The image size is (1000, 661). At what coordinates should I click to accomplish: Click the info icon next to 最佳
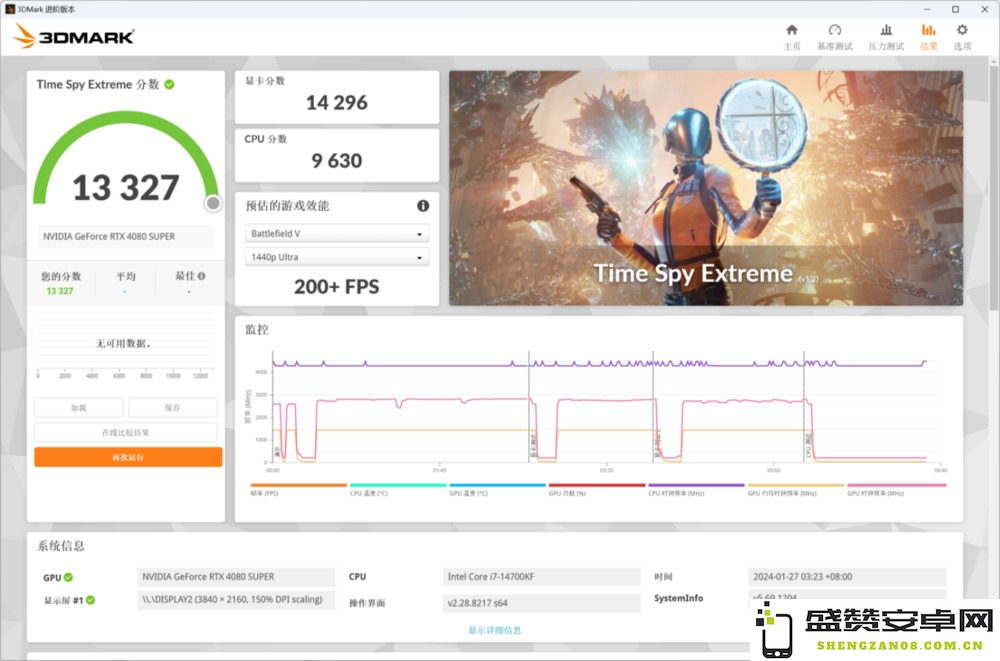pos(202,276)
